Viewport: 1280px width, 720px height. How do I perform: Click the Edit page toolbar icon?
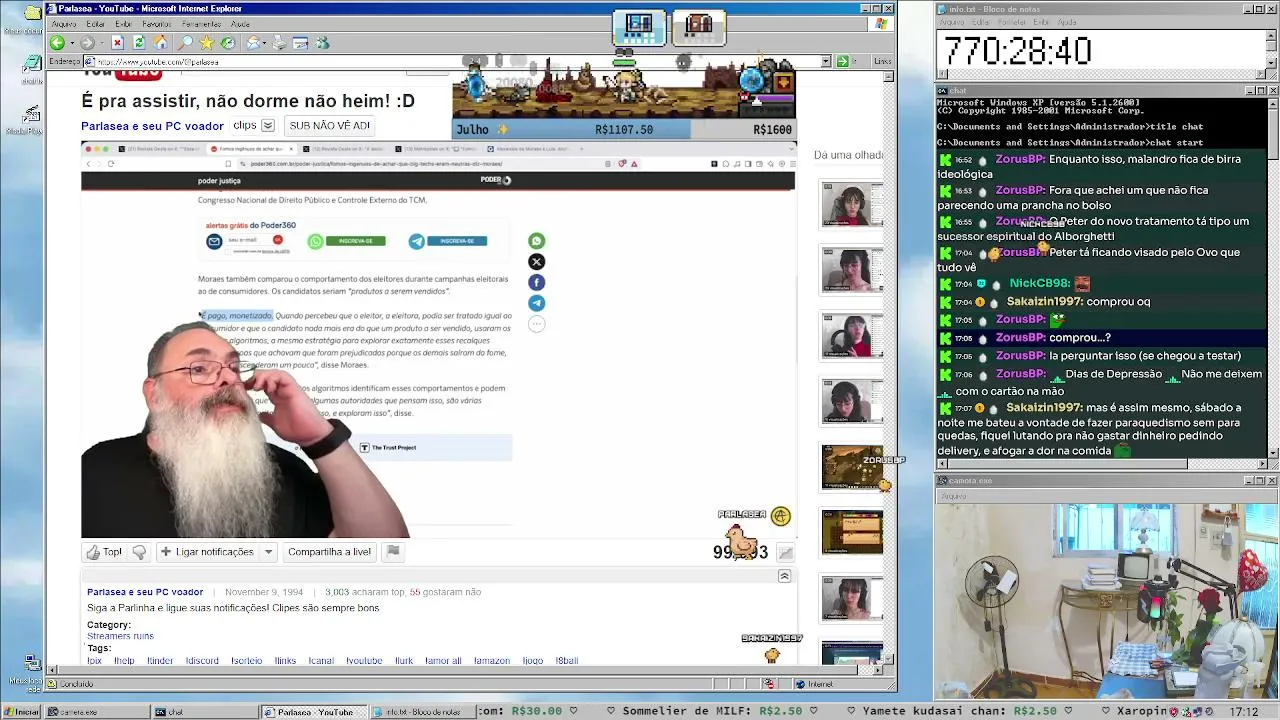point(301,43)
